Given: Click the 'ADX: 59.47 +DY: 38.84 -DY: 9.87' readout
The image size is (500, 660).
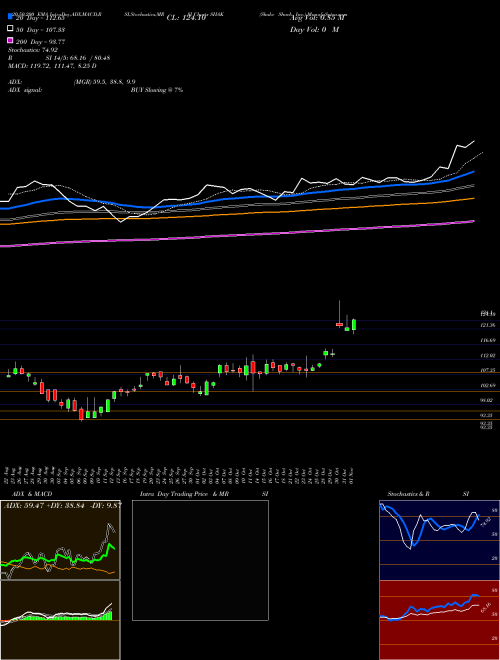Looking at the screenshot, I should (62, 505).
